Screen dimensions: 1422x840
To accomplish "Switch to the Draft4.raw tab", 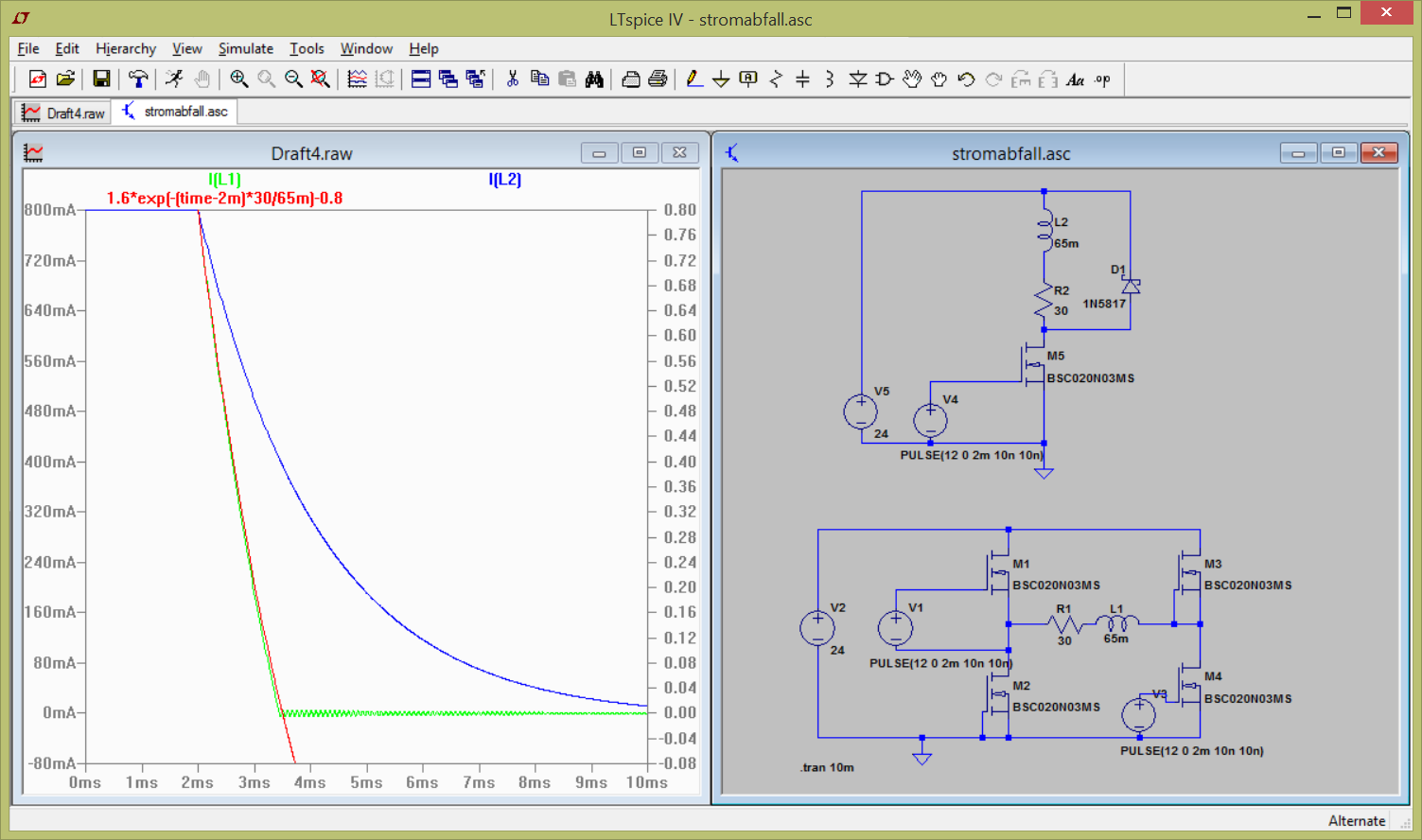I will [x=63, y=113].
